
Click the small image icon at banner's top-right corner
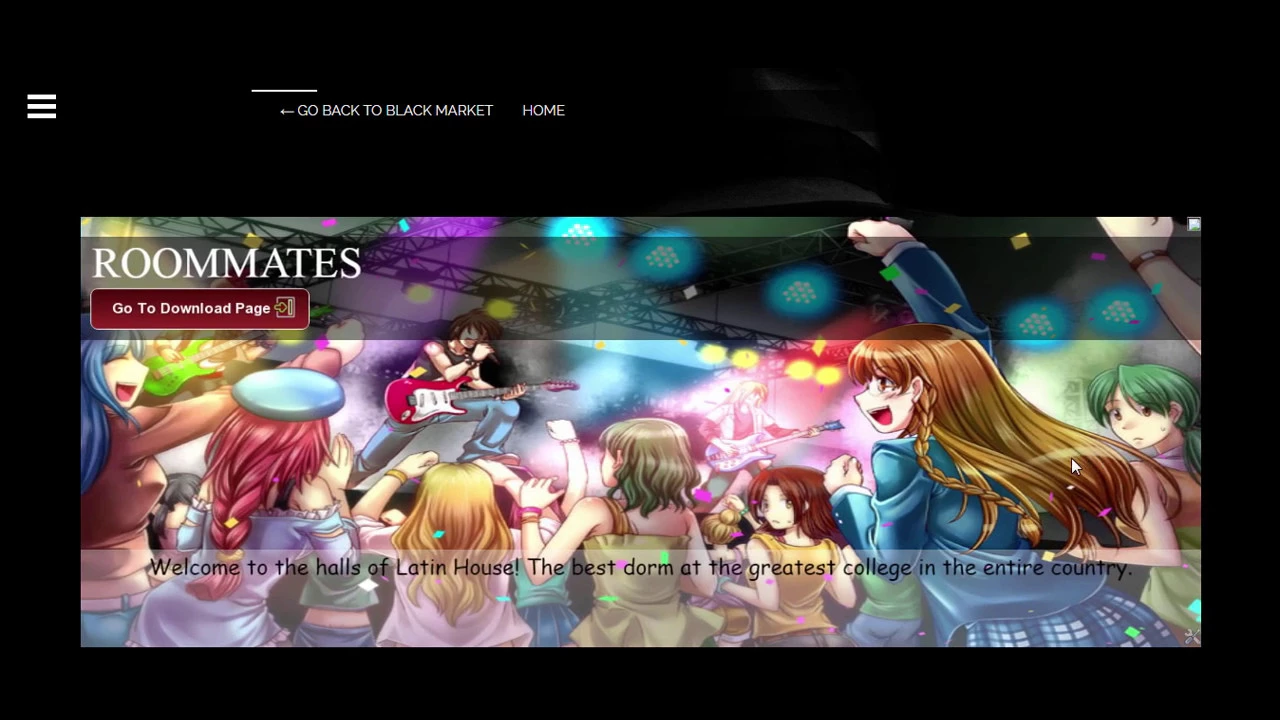point(1193,225)
